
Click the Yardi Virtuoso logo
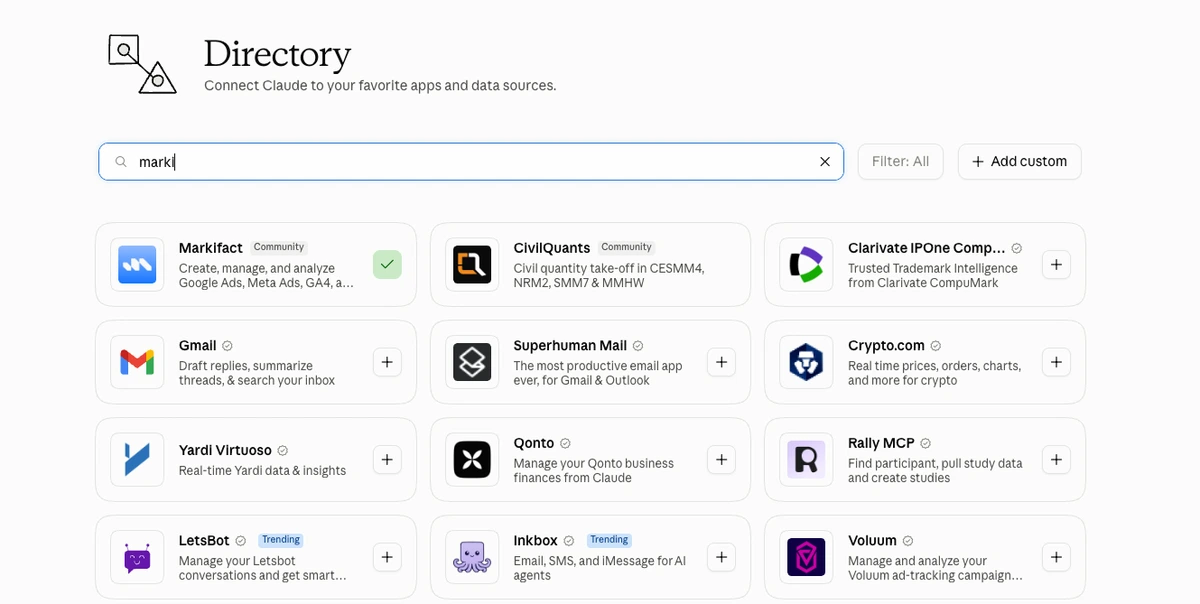point(137,460)
